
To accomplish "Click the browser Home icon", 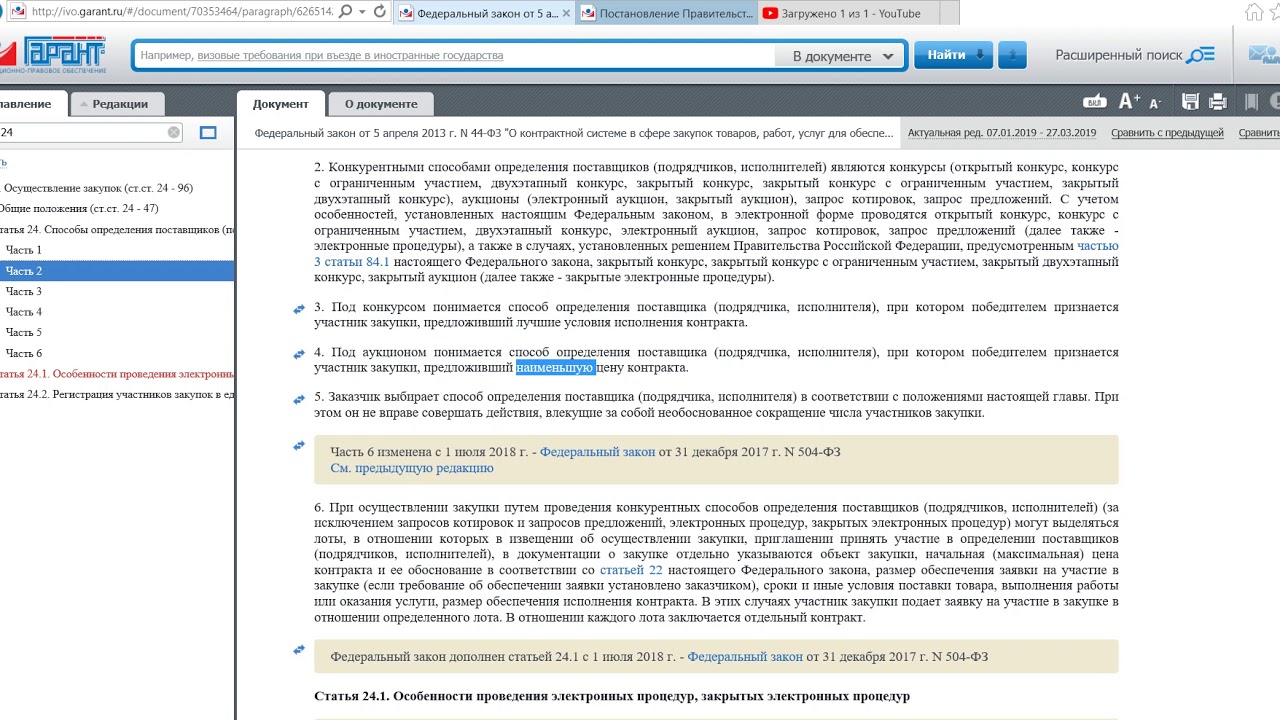I will (x=1253, y=12).
